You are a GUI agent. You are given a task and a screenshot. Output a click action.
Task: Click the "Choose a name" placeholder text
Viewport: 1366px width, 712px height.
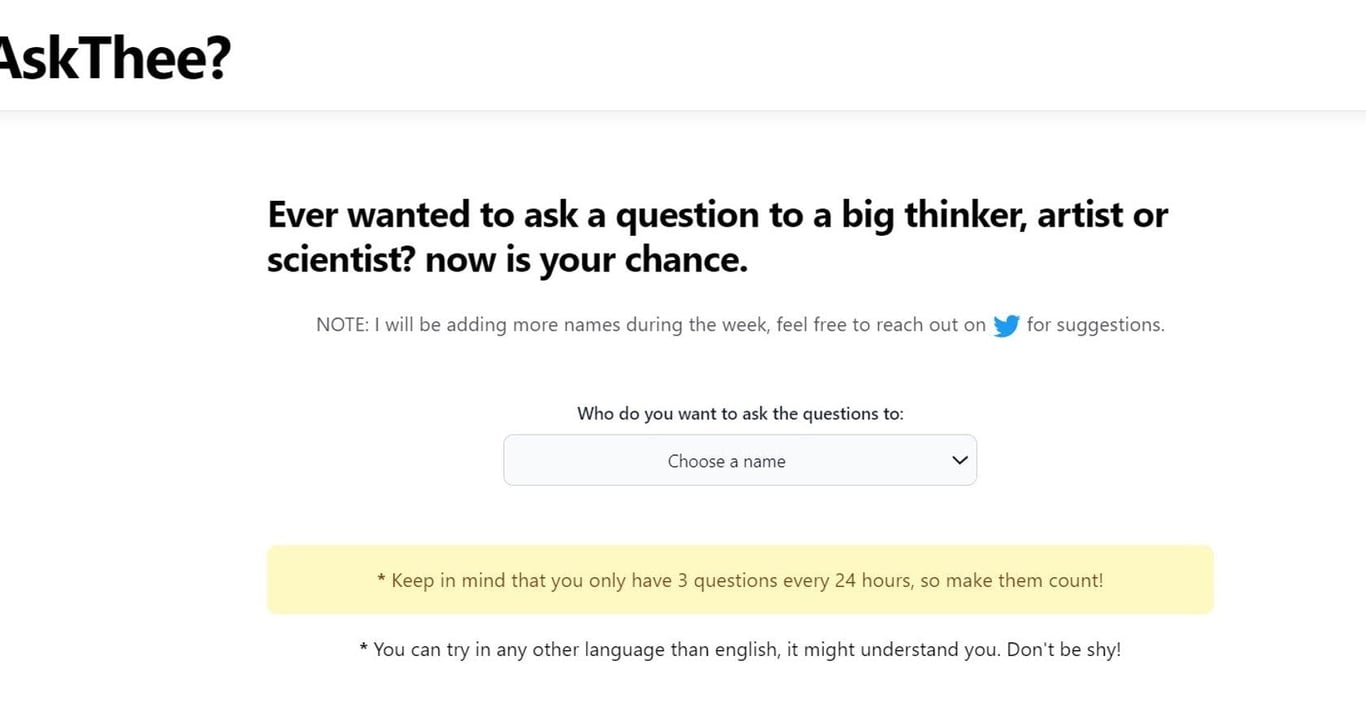pyautogui.click(x=726, y=461)
